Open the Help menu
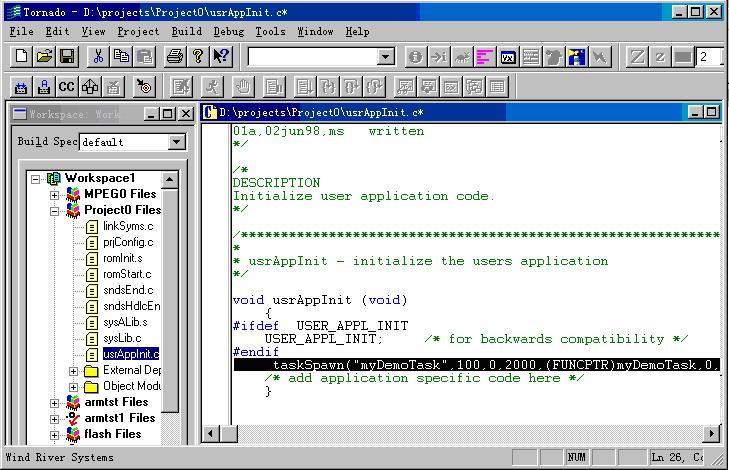 (x=357, y=32)
